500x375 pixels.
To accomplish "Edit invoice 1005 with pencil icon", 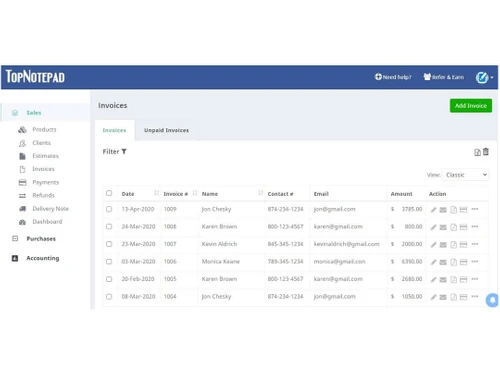I will click(433, 280).
